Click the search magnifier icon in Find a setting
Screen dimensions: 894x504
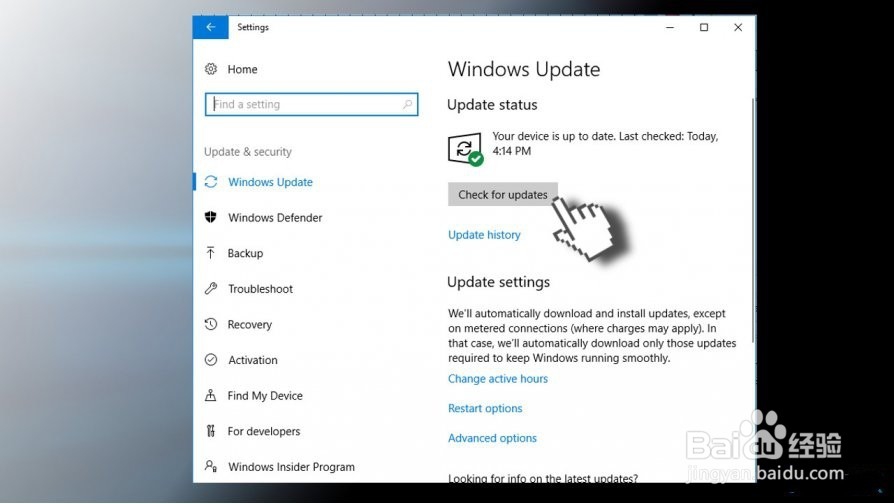click(407, 104)
